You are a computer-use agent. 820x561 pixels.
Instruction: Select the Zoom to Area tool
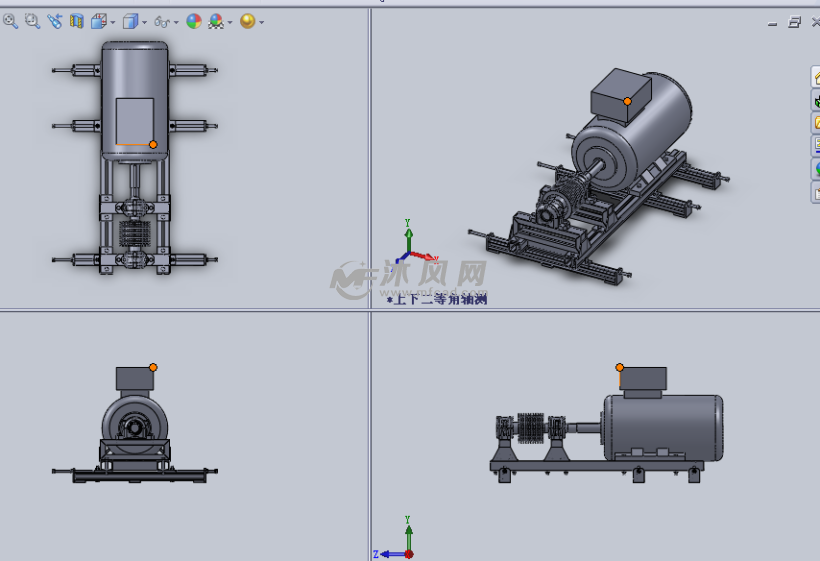(x=32, y=21)
